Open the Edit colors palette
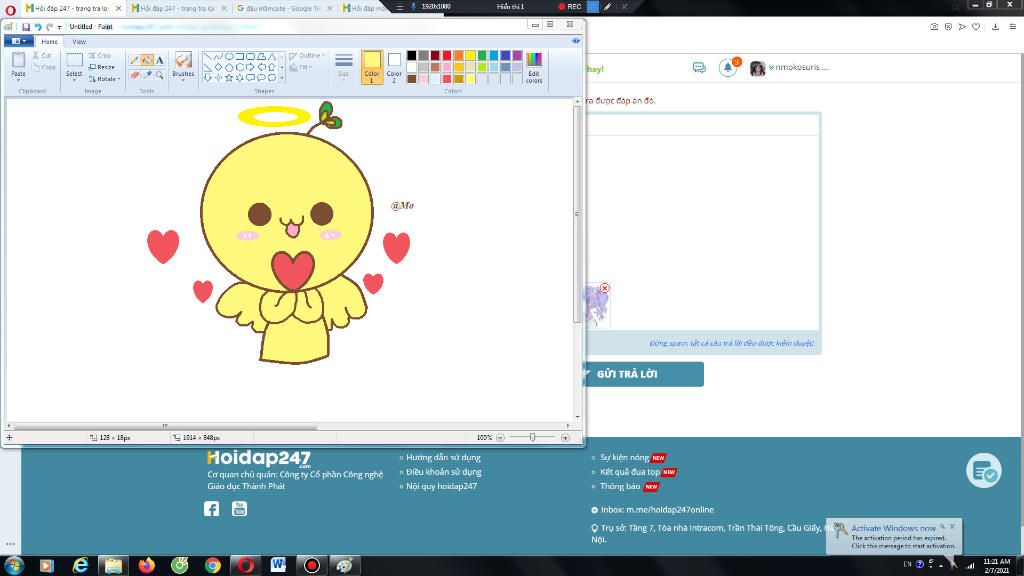Viewport: 1024px width, 576px height. coord(534,67)
